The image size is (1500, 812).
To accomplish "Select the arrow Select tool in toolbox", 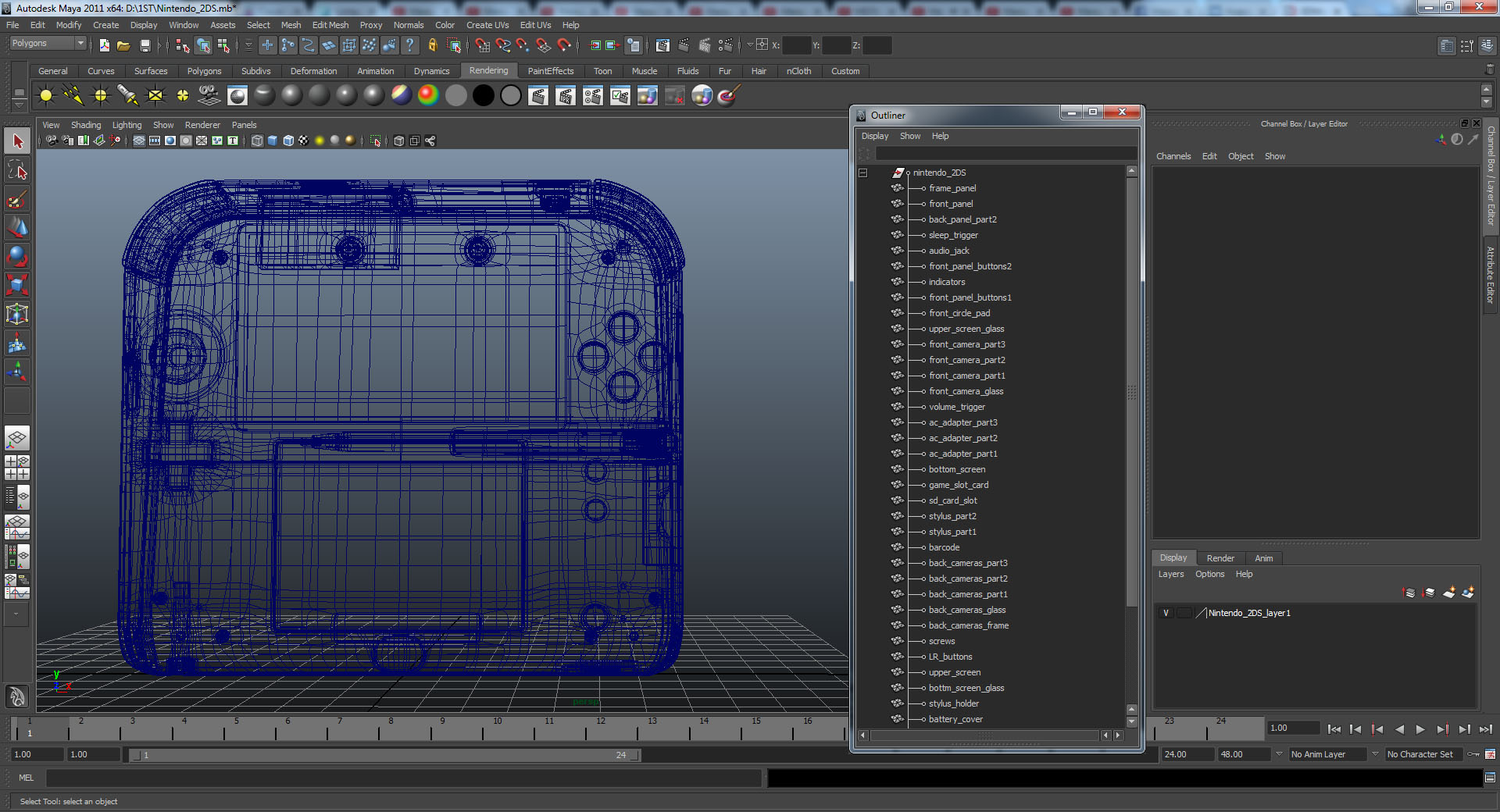I will click(x=17, y=141).
